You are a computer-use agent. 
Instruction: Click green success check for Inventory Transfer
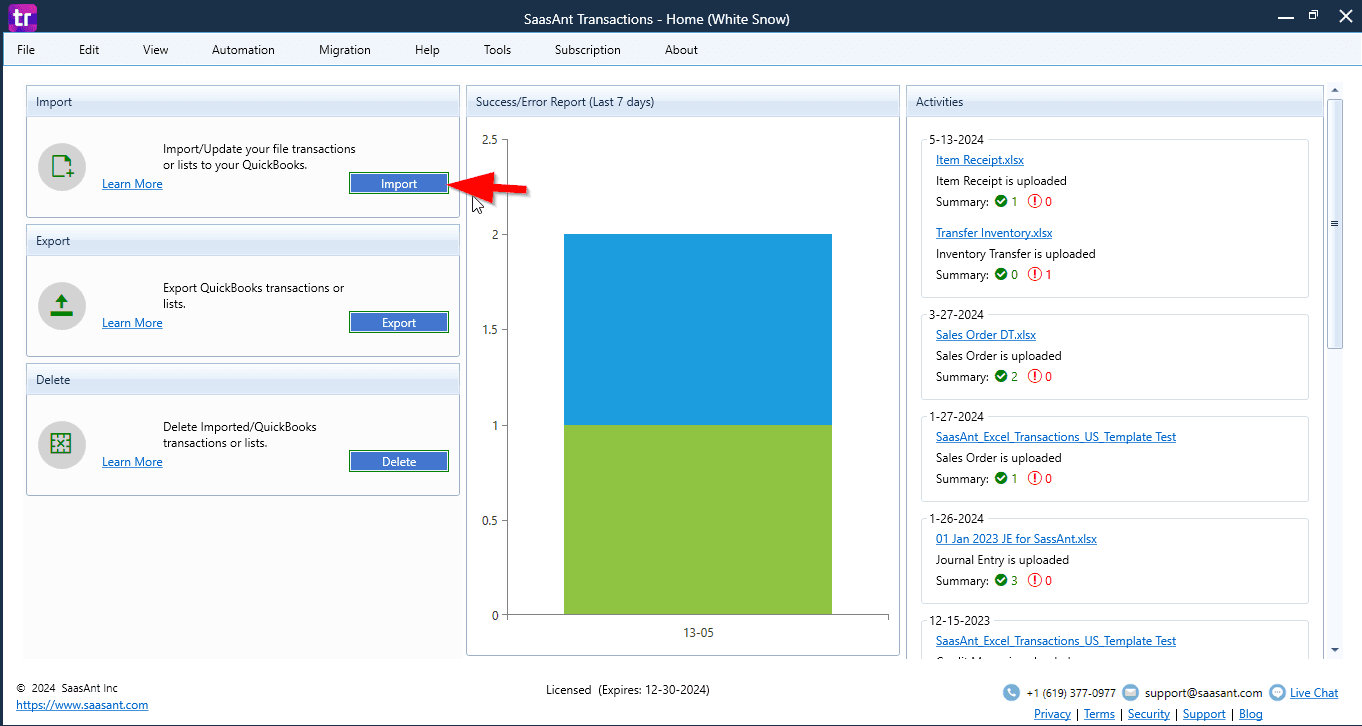1000,274
